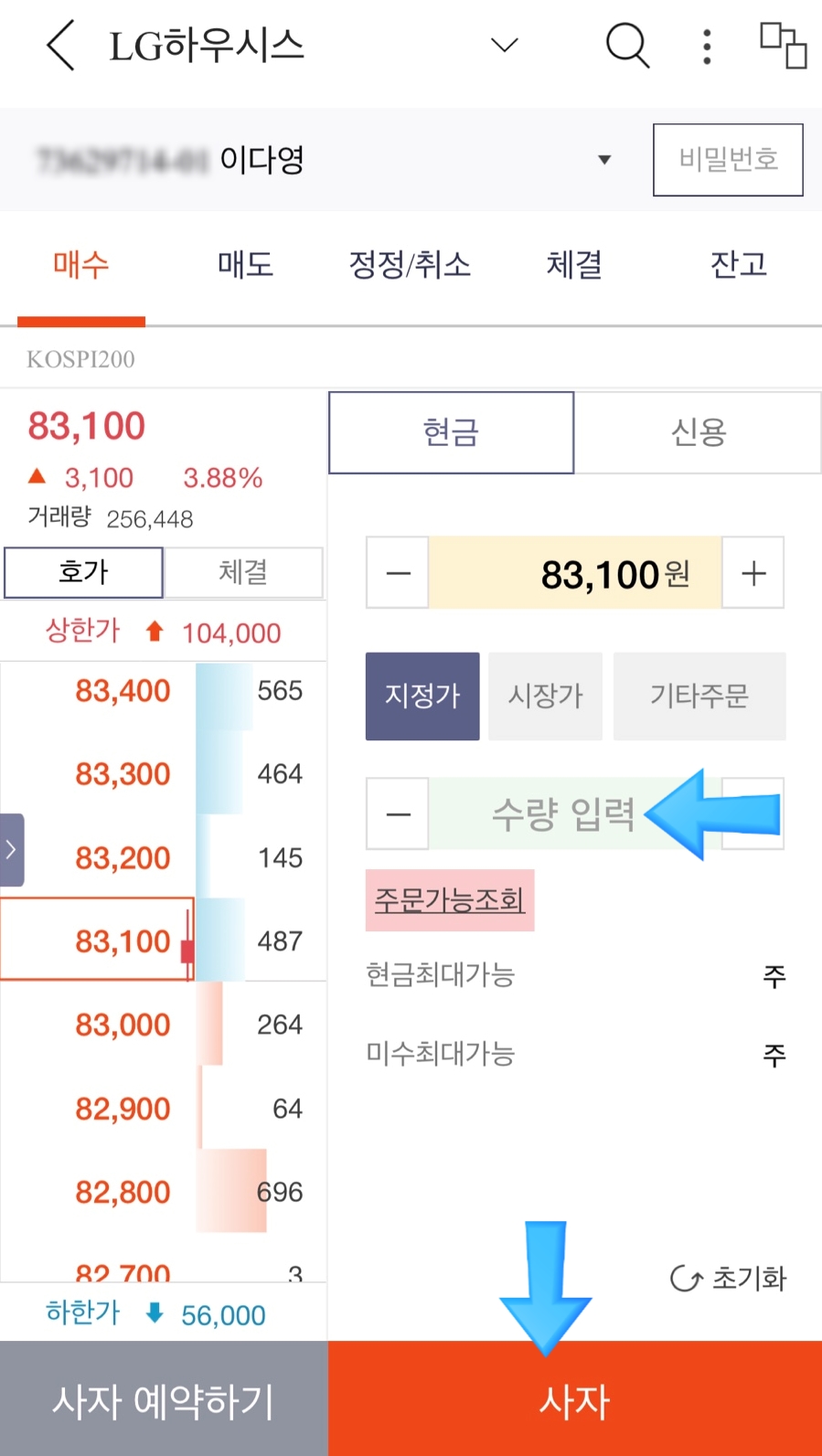Image resolution: width=822 pixels, height=1456 pixels.
Task: Open the 잔고 tab
Action: click(x=739, y=264)
